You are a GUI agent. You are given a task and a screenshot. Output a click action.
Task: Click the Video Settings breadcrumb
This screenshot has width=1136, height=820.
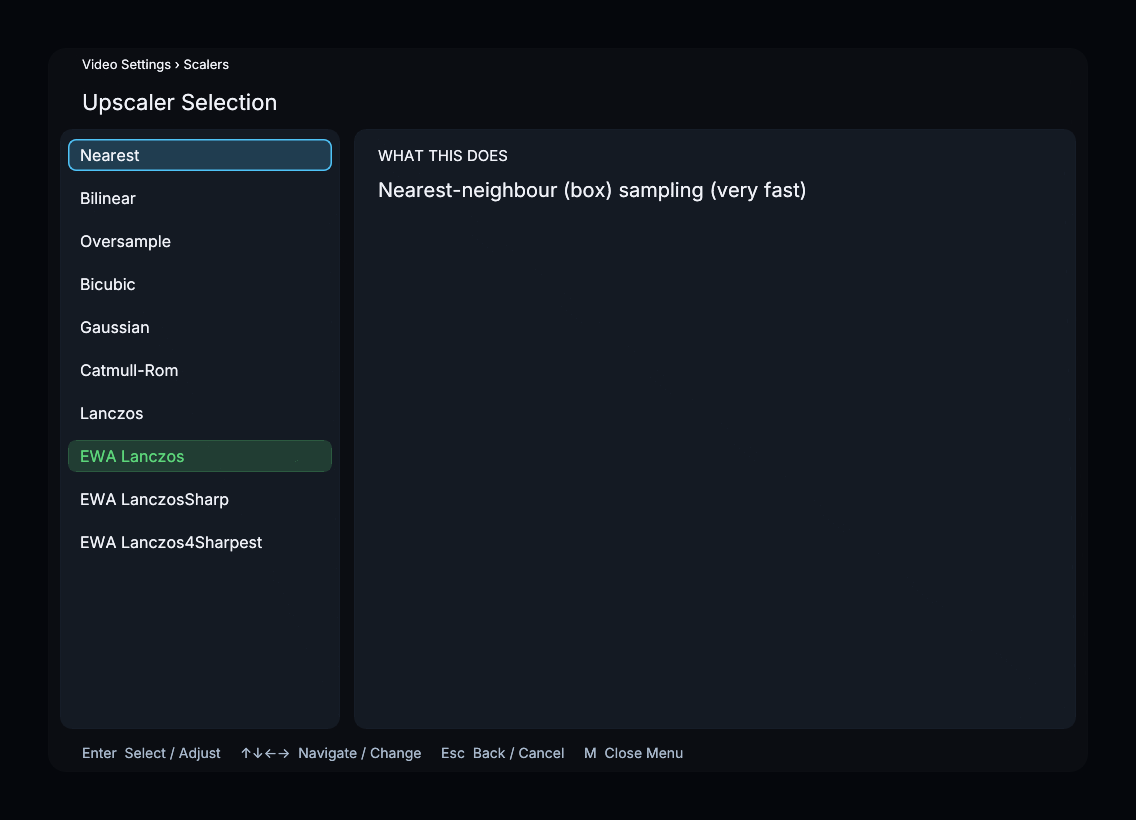pos(126,64)
